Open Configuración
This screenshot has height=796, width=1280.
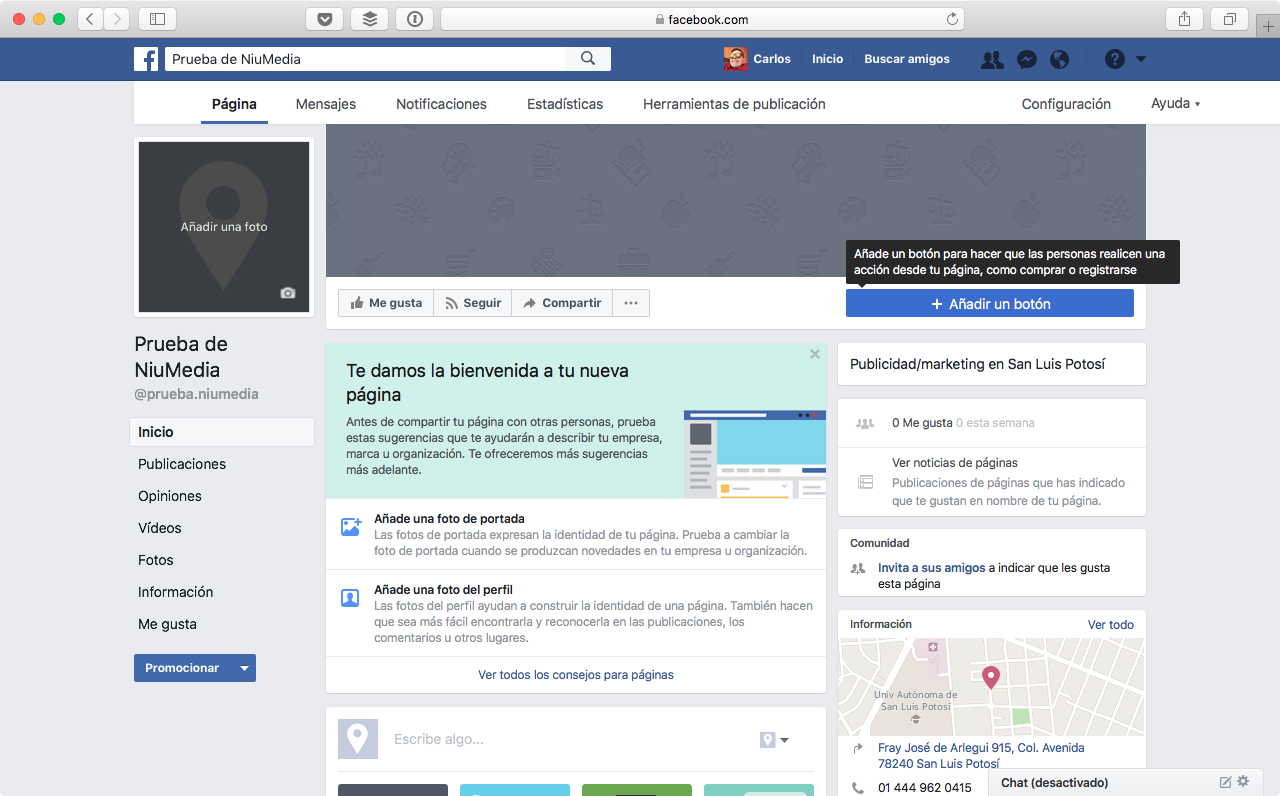pyautogui.click(x=1066, y=104)
